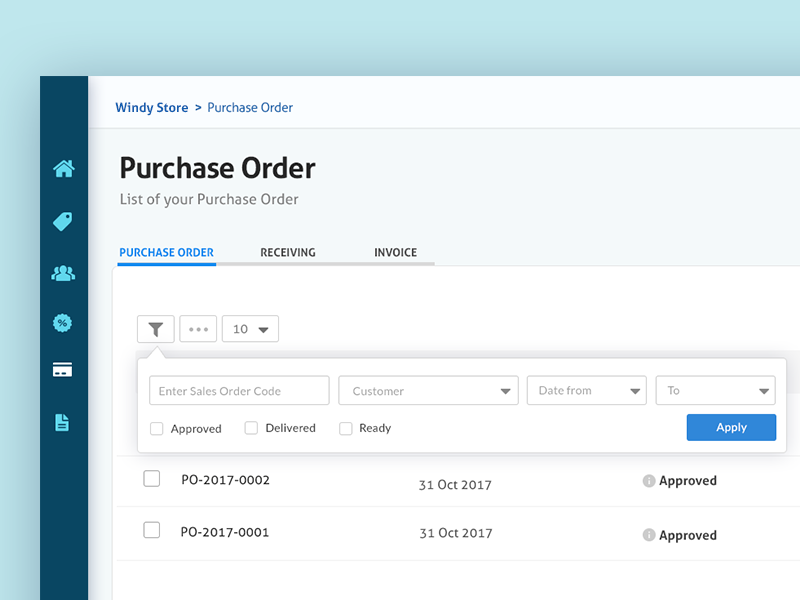Tick the Approved filter checkbox
Screen dimensions: 800x600
pos(157,429)
